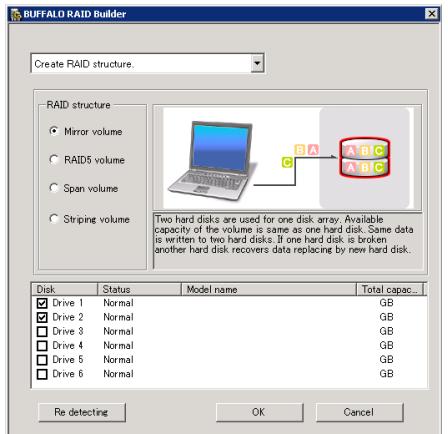Click the Drive 5 label text
Viewport: 448px width, 434px height.
tap(68, 360)
